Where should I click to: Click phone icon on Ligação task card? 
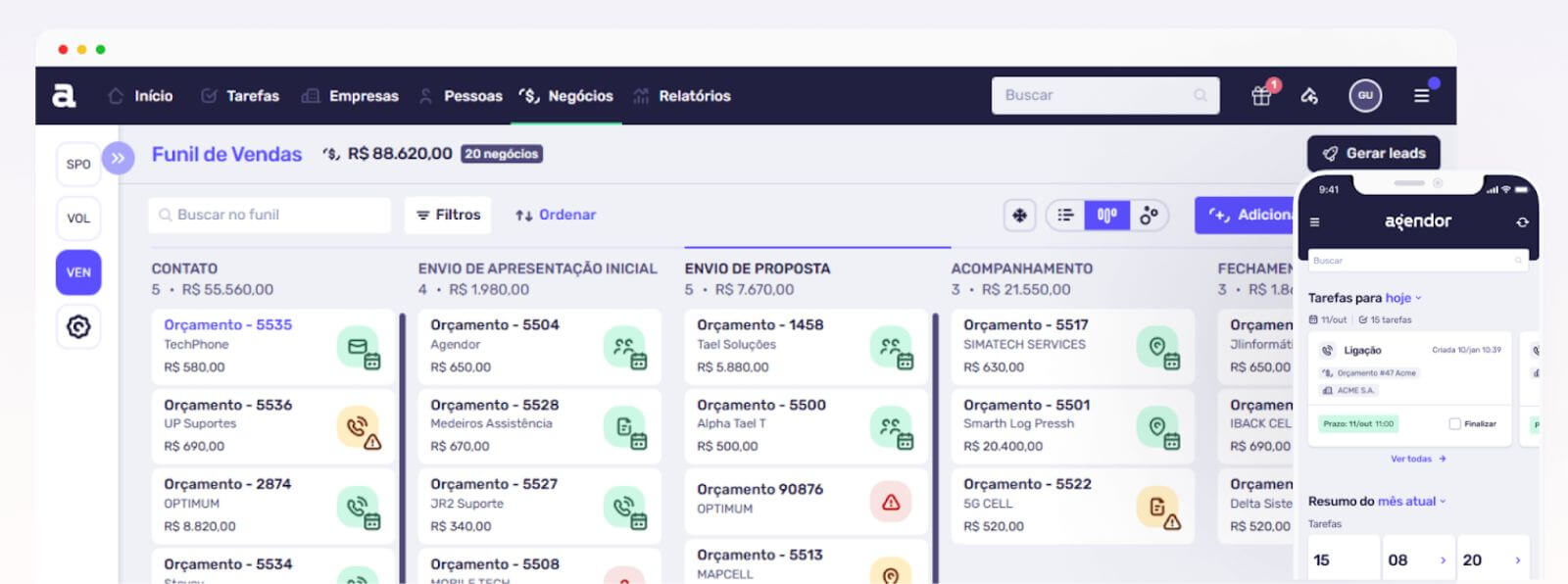1328,350
